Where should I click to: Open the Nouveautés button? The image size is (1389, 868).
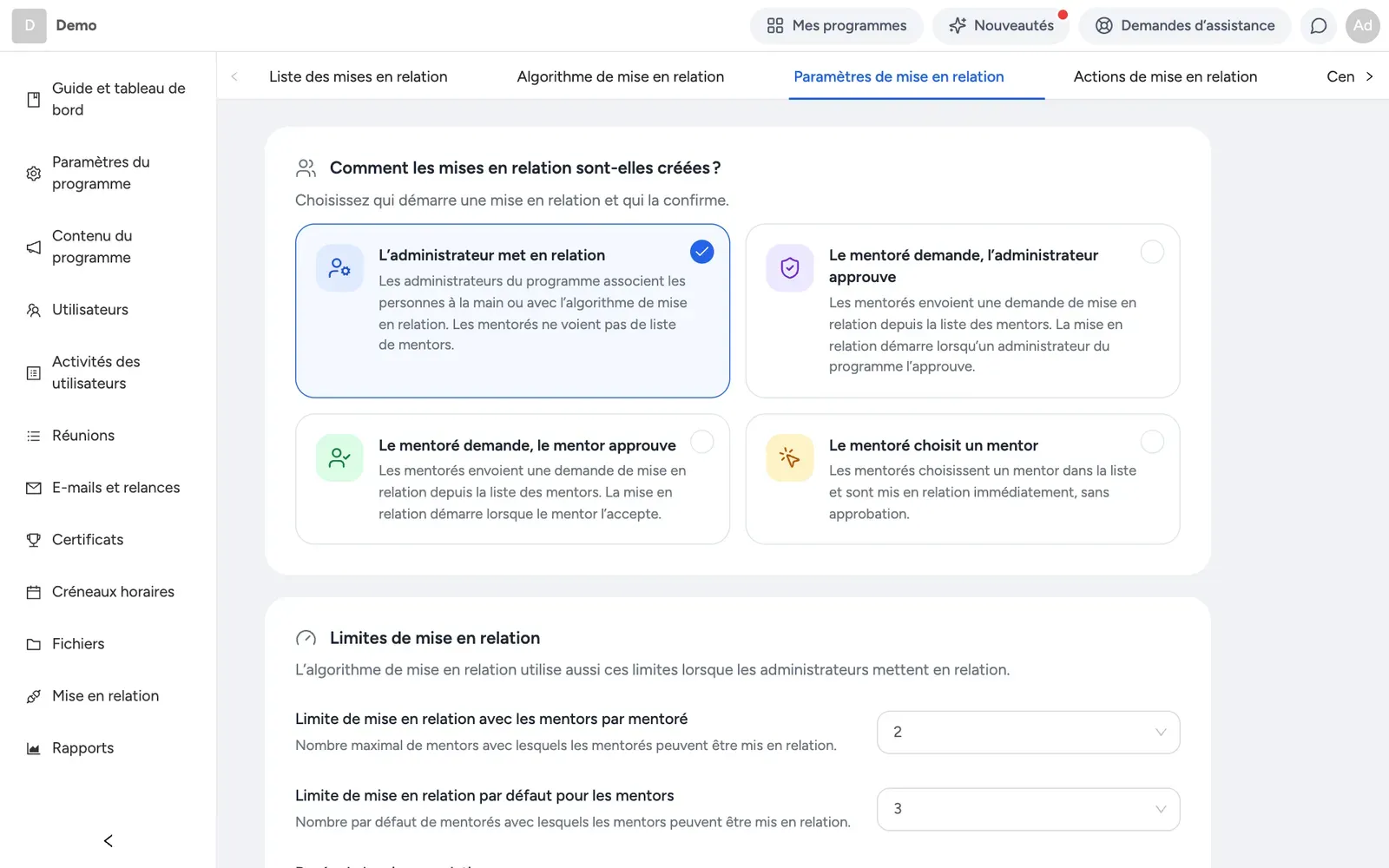[1001, 26]
